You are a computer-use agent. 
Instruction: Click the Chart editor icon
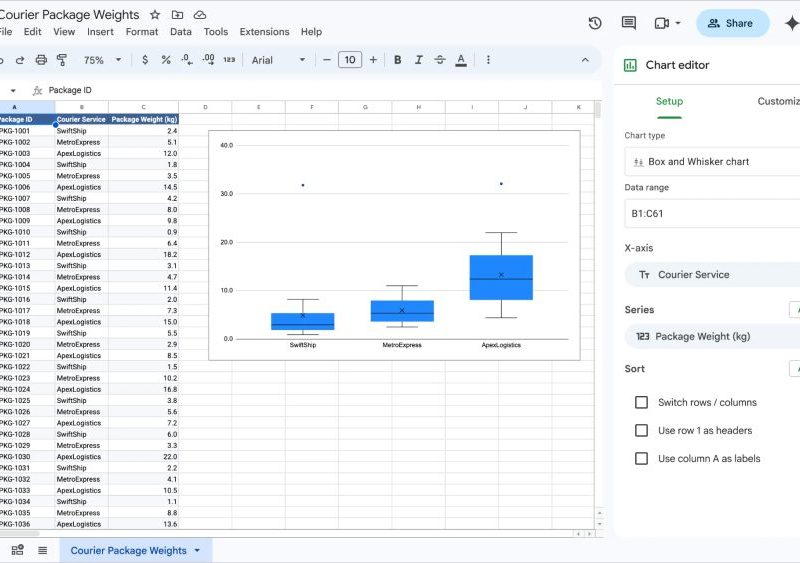pos(630,65)
